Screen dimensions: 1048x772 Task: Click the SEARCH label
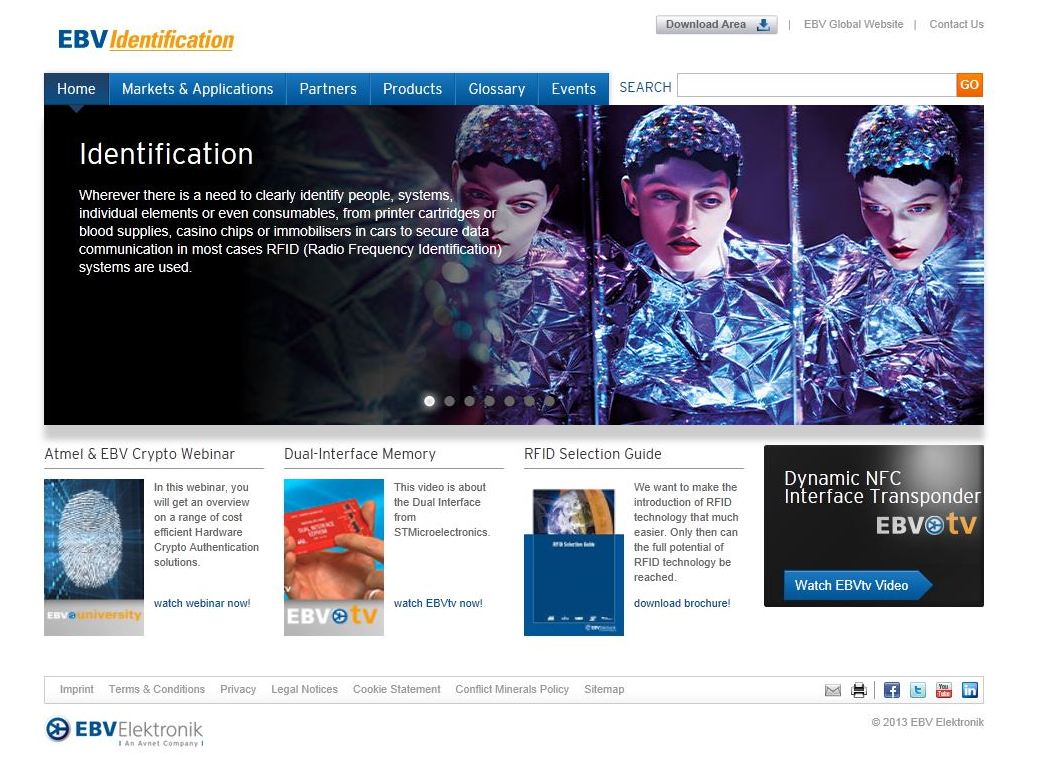click(x=645, y=88)
